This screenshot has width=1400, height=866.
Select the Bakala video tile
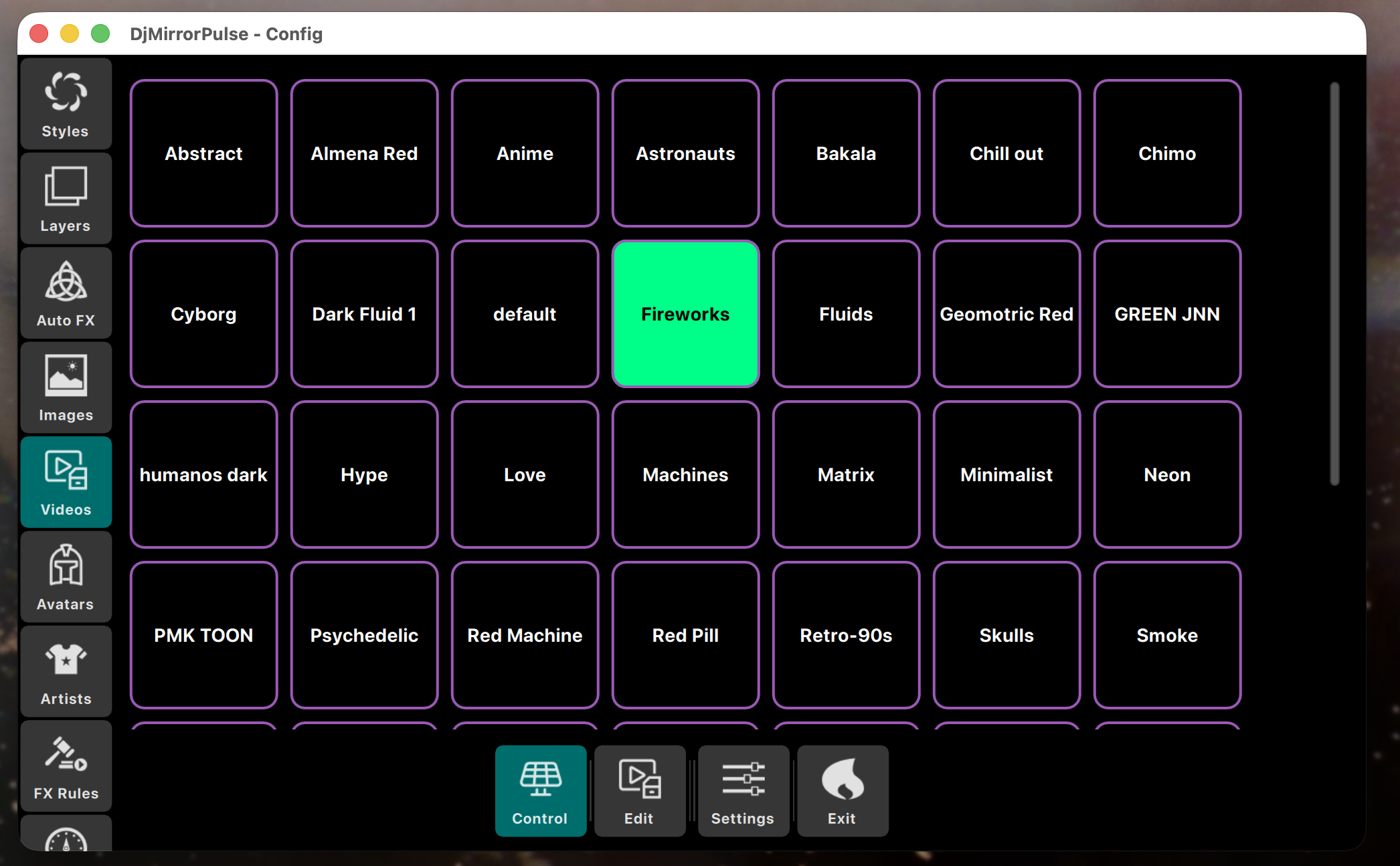(847, 153)
